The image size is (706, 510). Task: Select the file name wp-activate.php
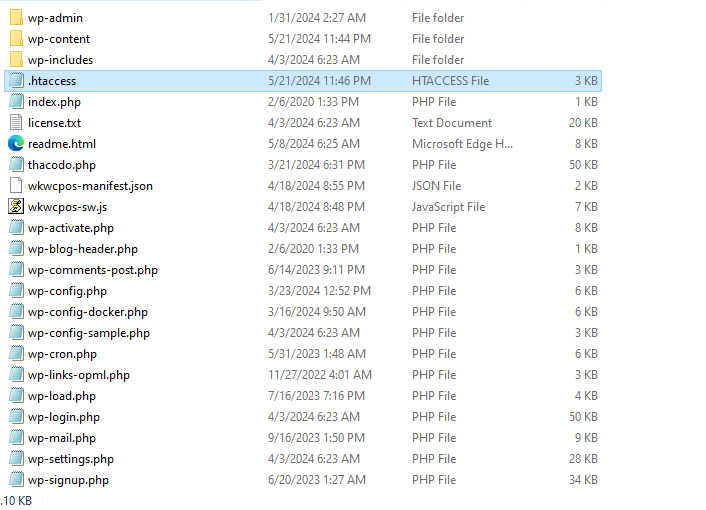71,228
